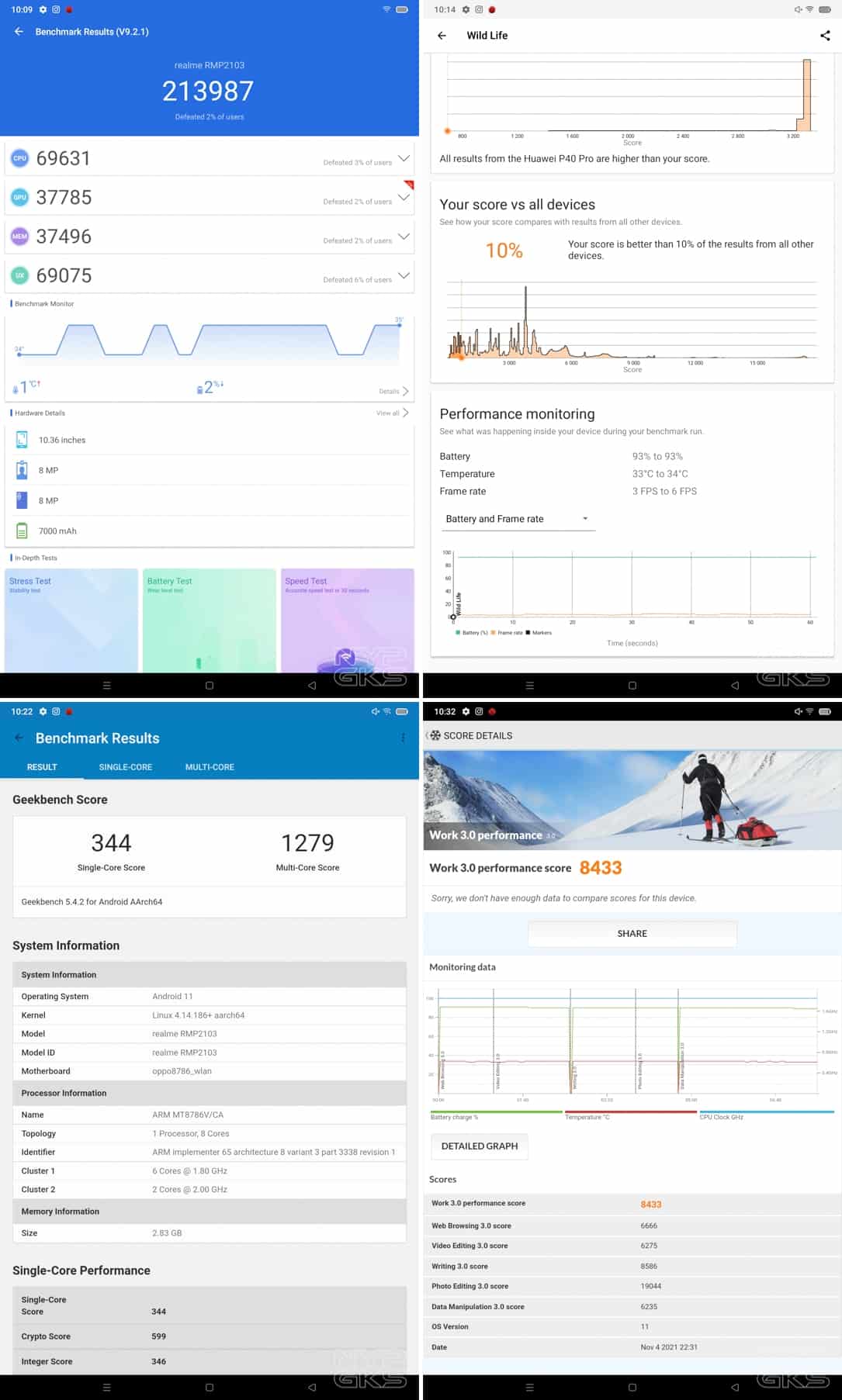Screen dimensions: 842x1400
Task: Go back from AnTuTu Benchmark Results
Action: coord(19,32)
